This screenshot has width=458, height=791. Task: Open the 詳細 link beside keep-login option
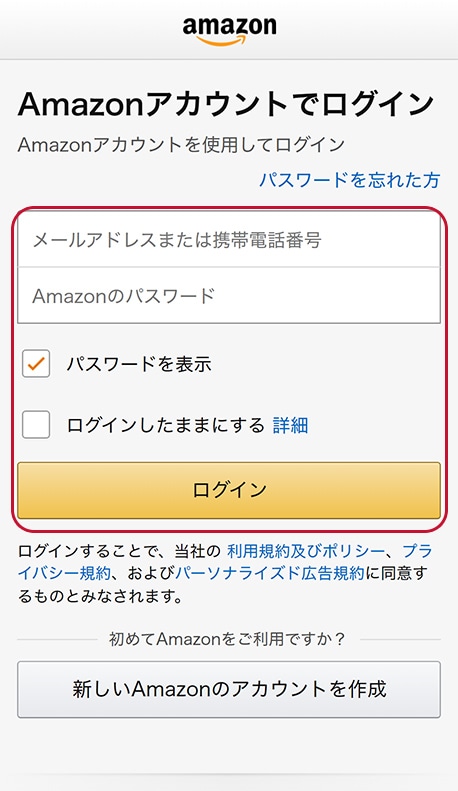[x=291, y=425]
